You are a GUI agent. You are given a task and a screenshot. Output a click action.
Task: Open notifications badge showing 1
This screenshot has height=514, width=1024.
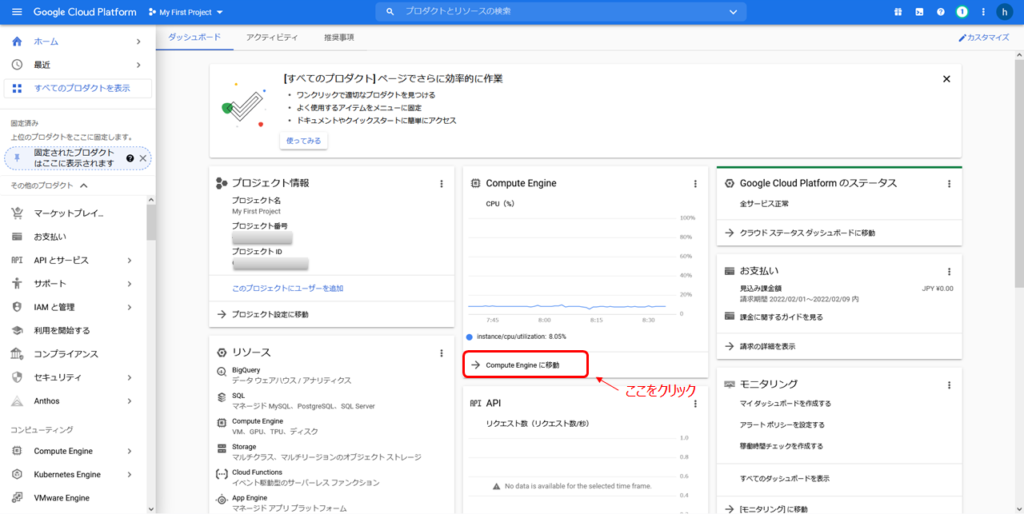click(961, 11)
